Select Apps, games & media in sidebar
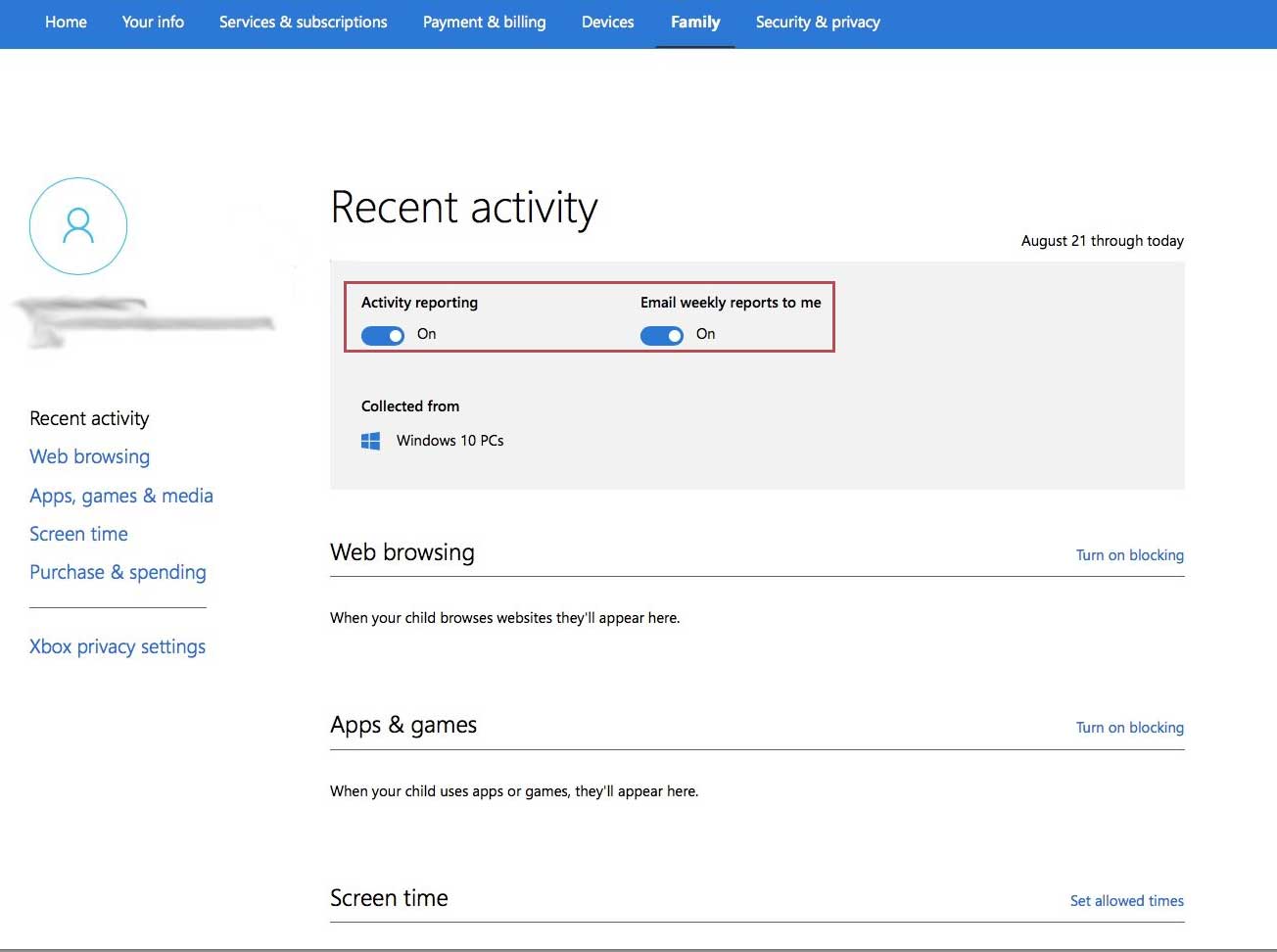 pos(121,496)
